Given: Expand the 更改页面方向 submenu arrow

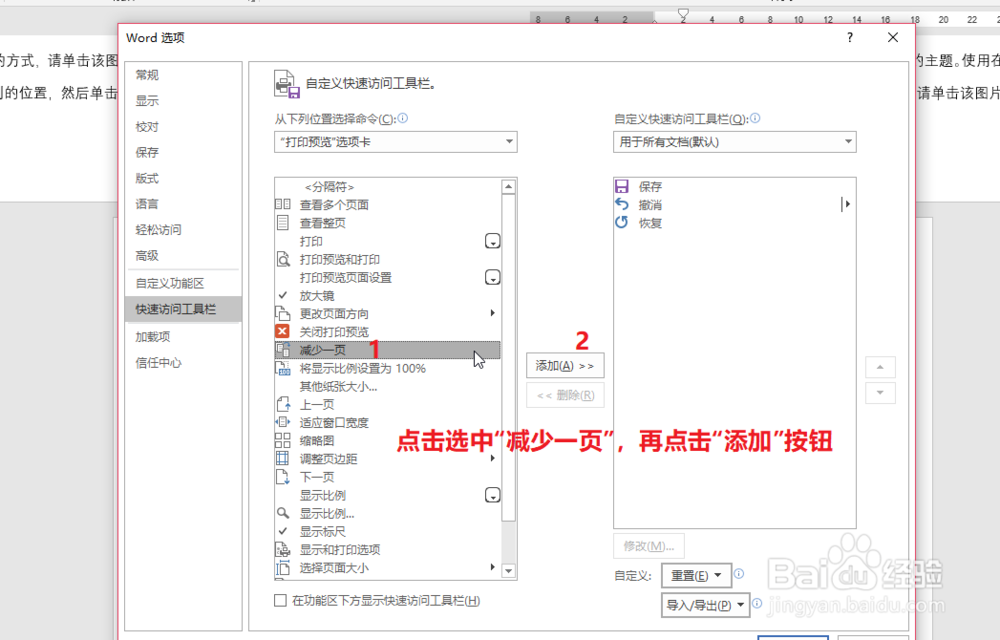Looking at the screenshot, I should click(x=492, y=313).
